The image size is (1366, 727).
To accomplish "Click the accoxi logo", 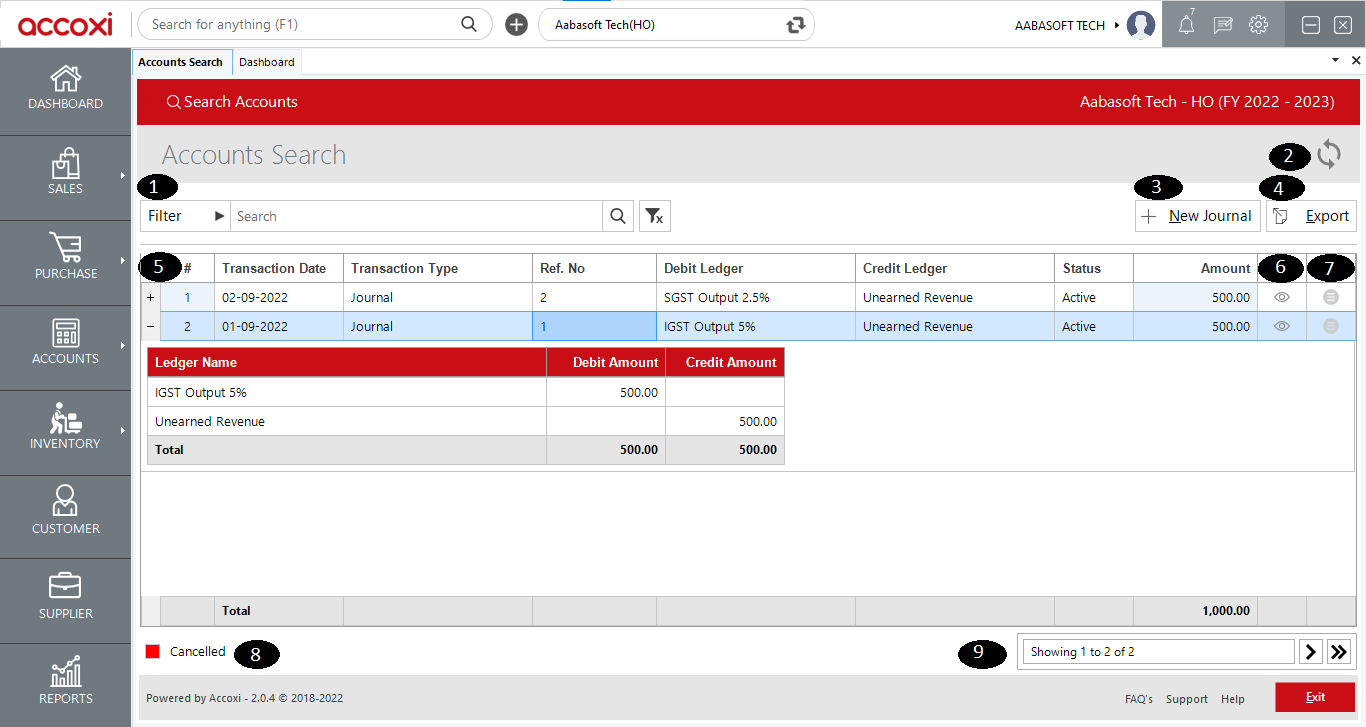I will click(65, 25).
